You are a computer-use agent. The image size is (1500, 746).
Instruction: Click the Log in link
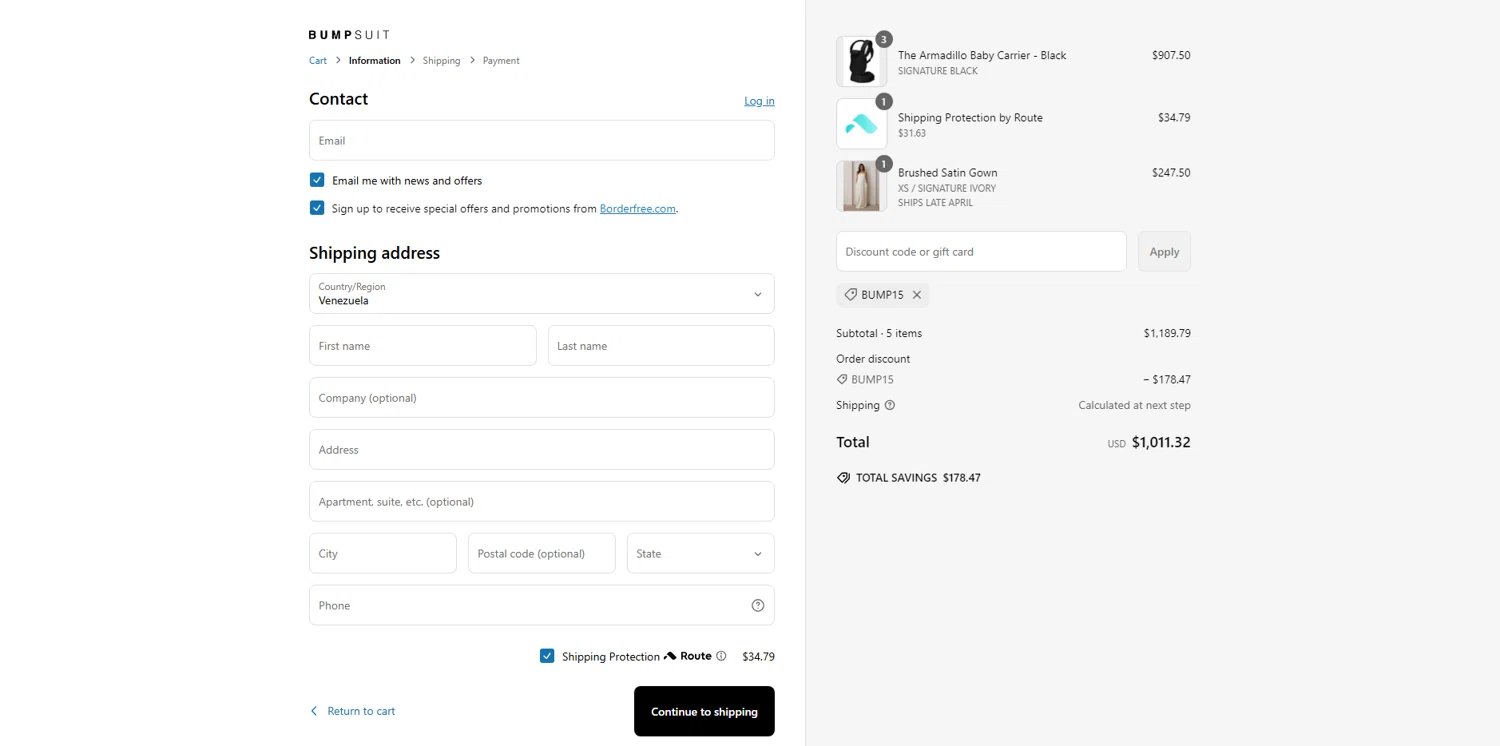759,101
